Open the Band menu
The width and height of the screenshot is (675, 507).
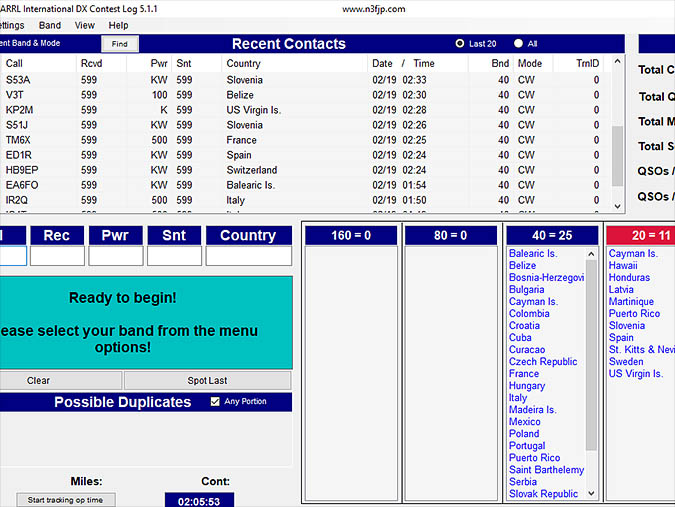coord(50,25)
